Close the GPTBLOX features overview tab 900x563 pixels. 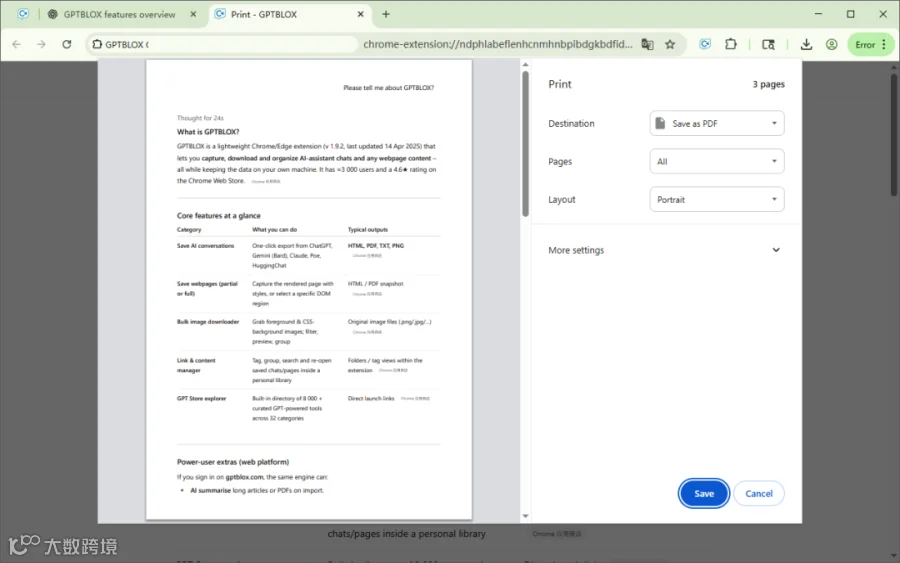[193, 14]
